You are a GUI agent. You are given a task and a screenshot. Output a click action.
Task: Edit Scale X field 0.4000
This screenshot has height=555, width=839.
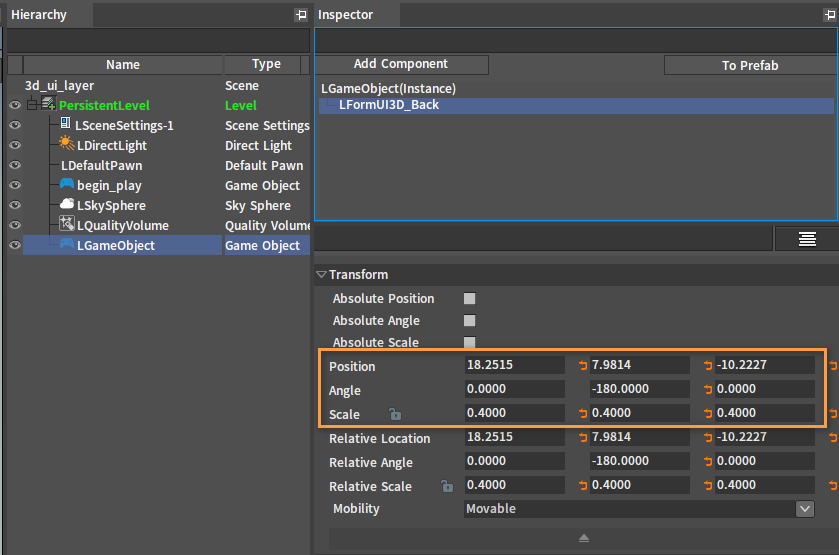(514, 413)
